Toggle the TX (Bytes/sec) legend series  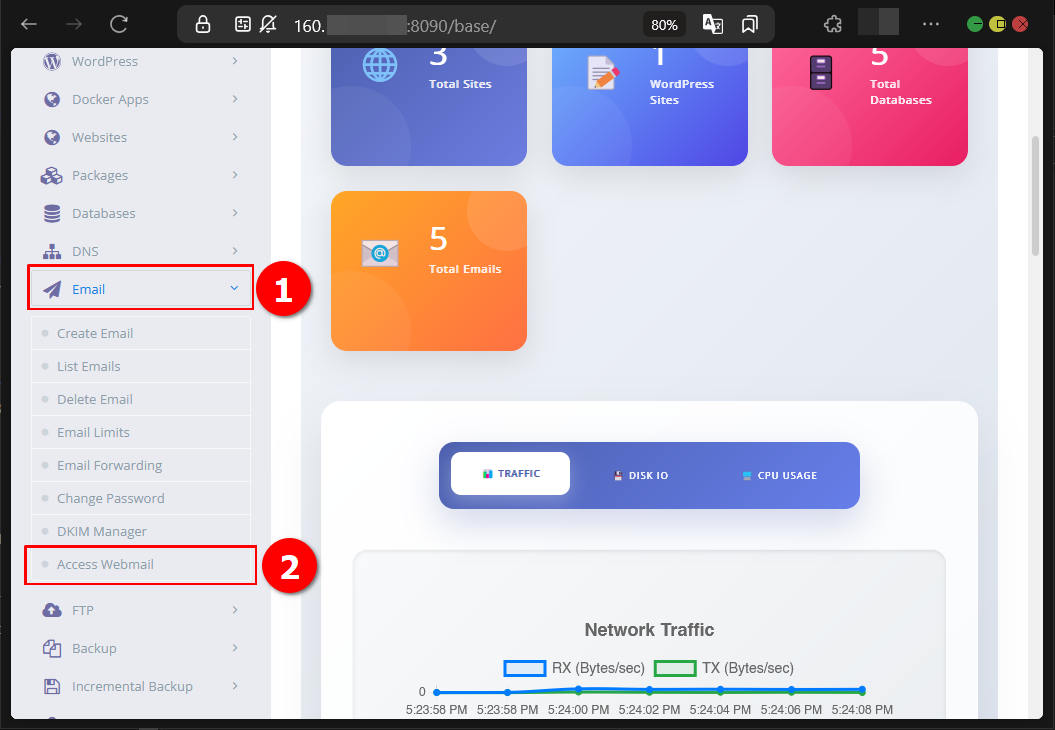724,668
